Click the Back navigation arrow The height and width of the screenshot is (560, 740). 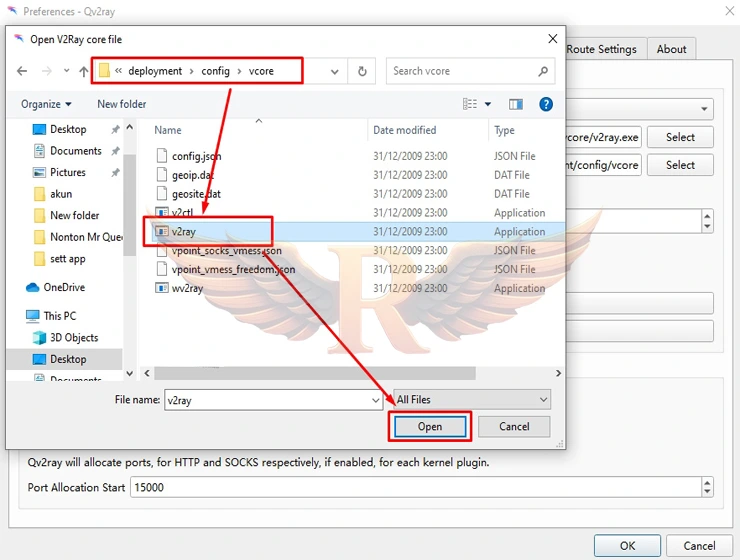pos(22,72)
